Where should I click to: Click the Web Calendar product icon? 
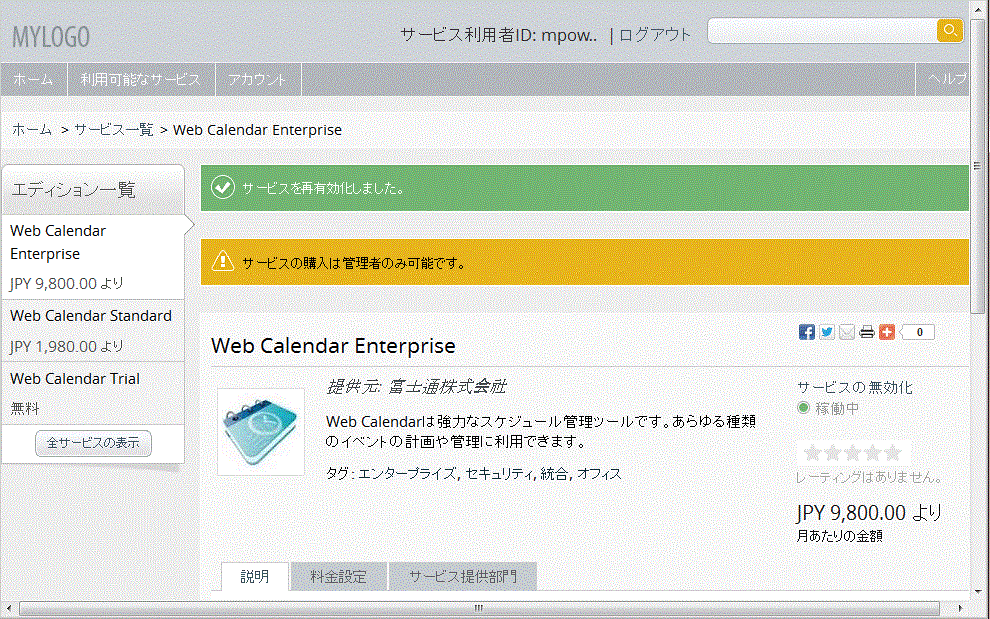point(261,432)
